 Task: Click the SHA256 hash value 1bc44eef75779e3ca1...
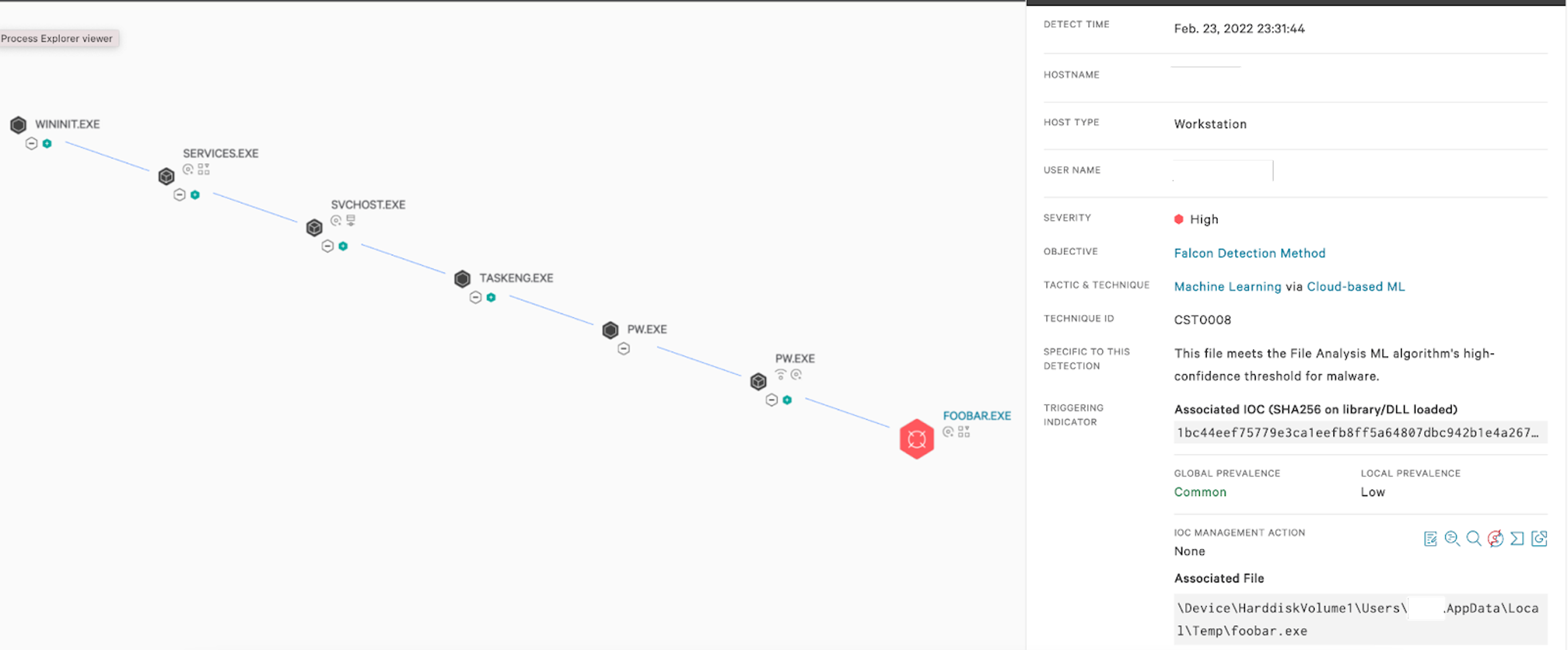point(1361,432)
